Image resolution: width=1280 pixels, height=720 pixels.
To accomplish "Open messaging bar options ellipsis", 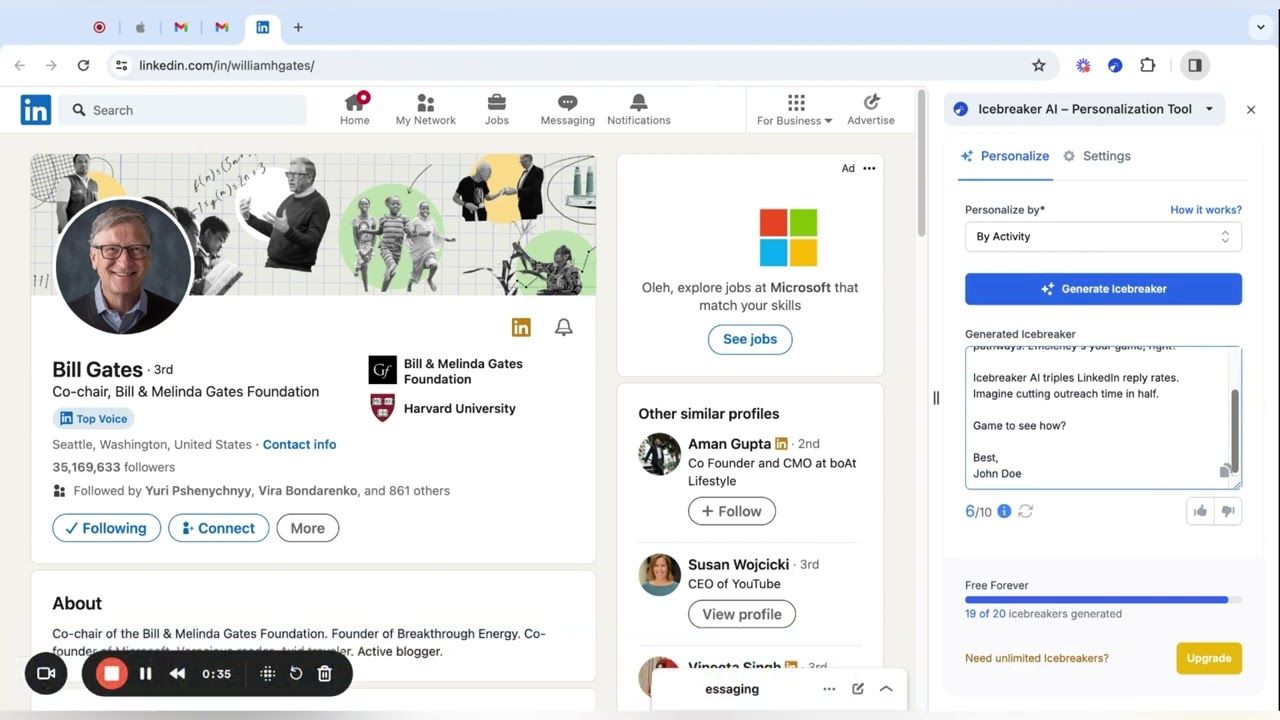I will pyautogui.click(x=829, y=689).
